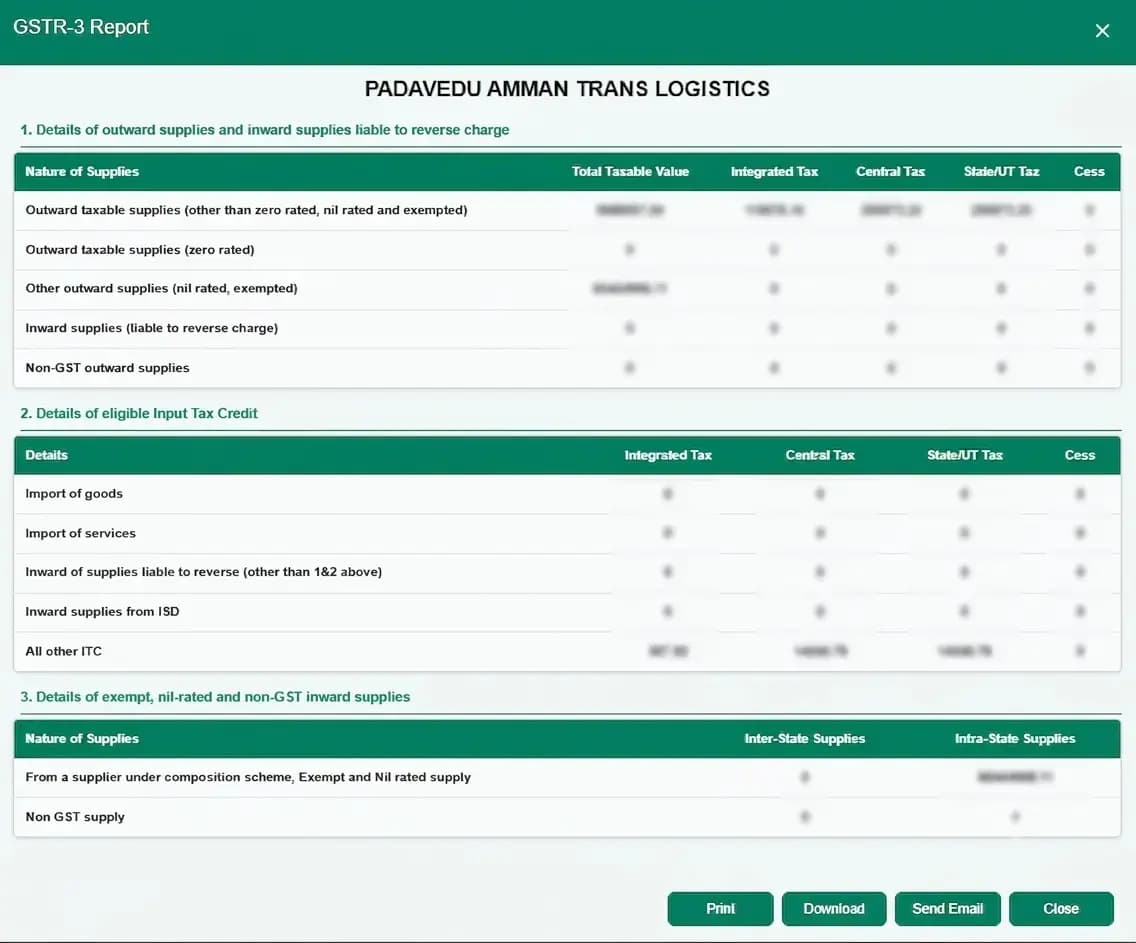
Task: Select Inward of supplies liable to reverse row
Action: point(567,572)
